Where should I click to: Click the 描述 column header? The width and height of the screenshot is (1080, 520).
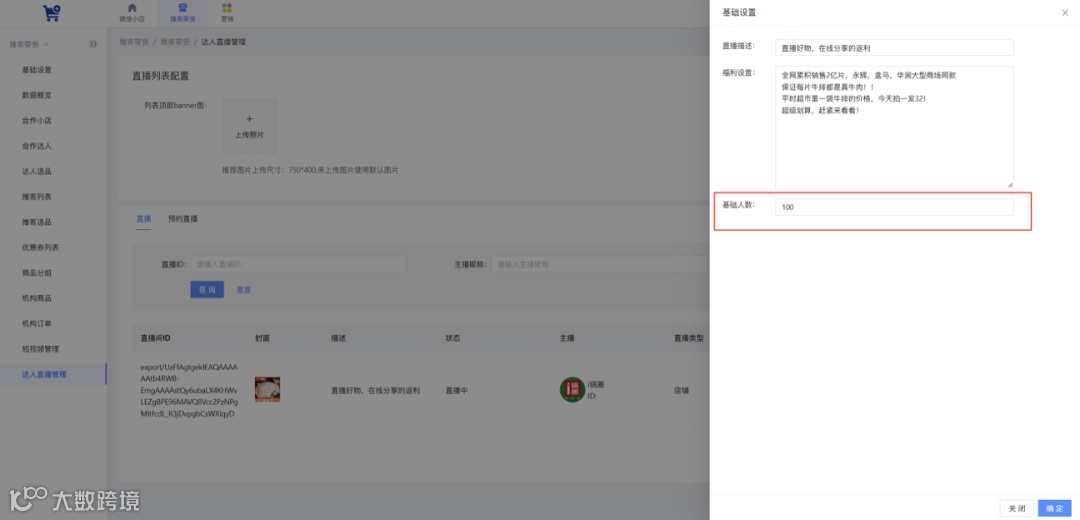(338, 339)
